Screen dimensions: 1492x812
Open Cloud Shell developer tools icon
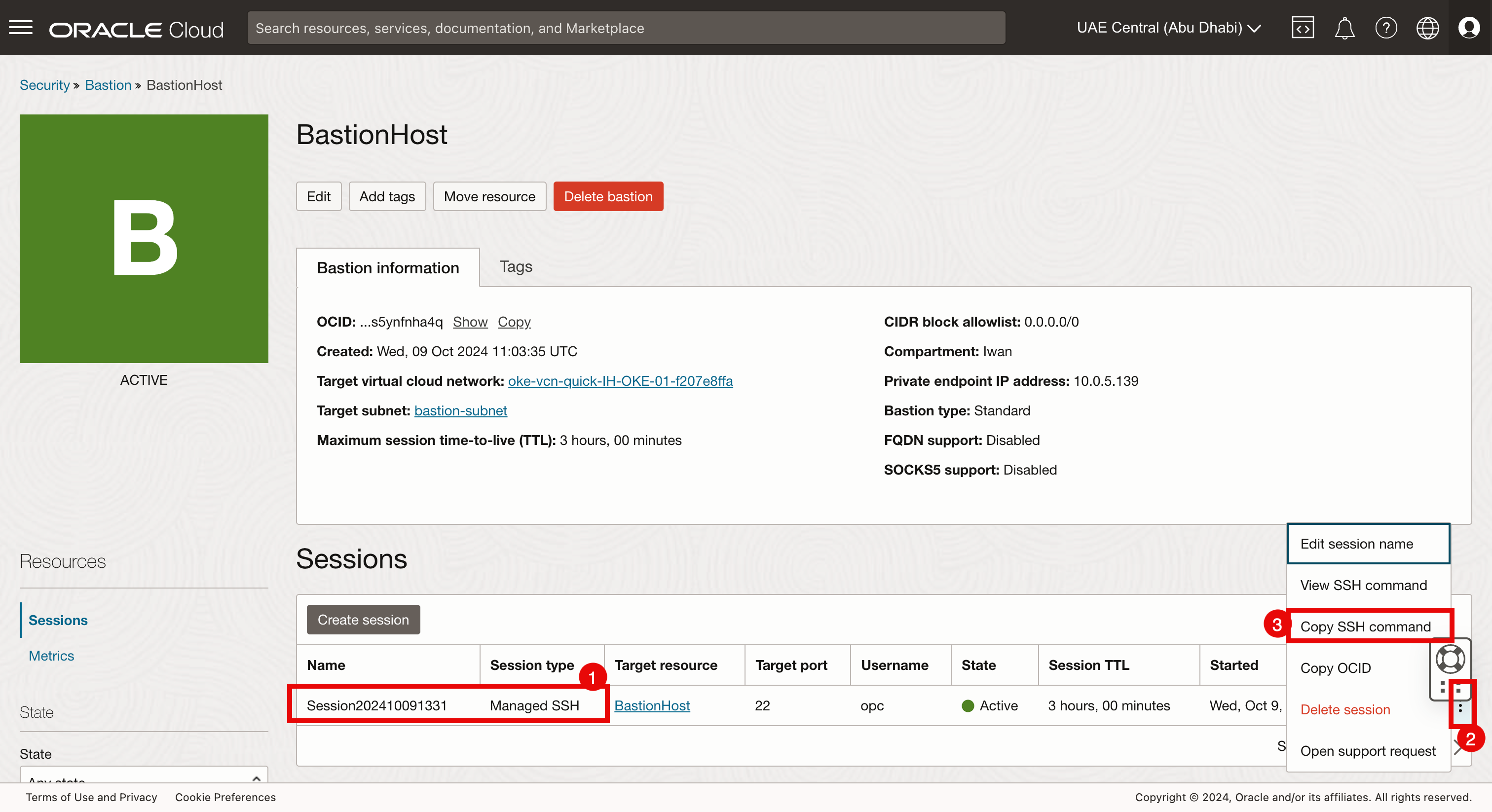(x=1302, y=28)
